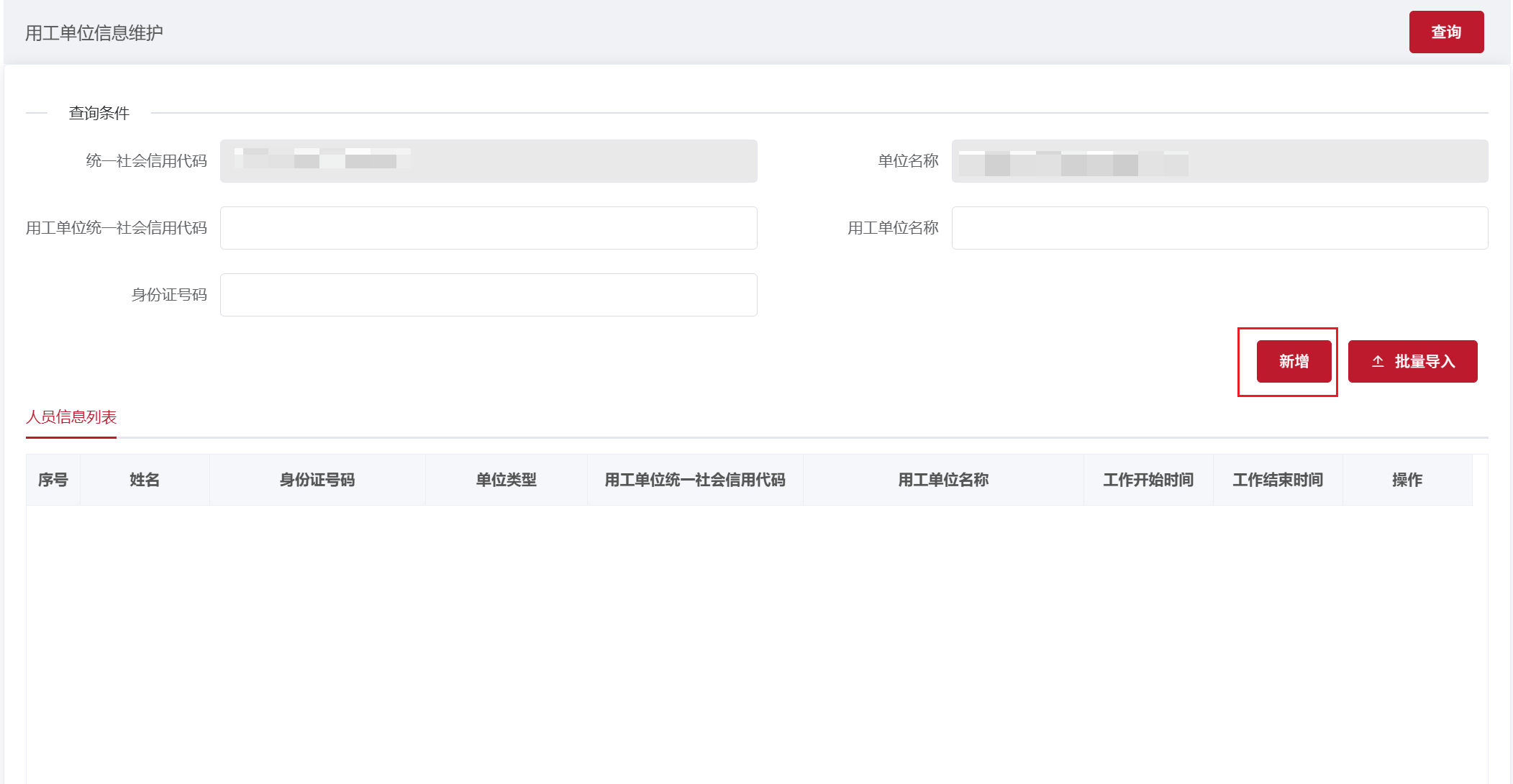The width and height of the screenshot is (1513, 784).
Task: Focus the 用工单位名称 input field
Action: [x=1219, y=228]
